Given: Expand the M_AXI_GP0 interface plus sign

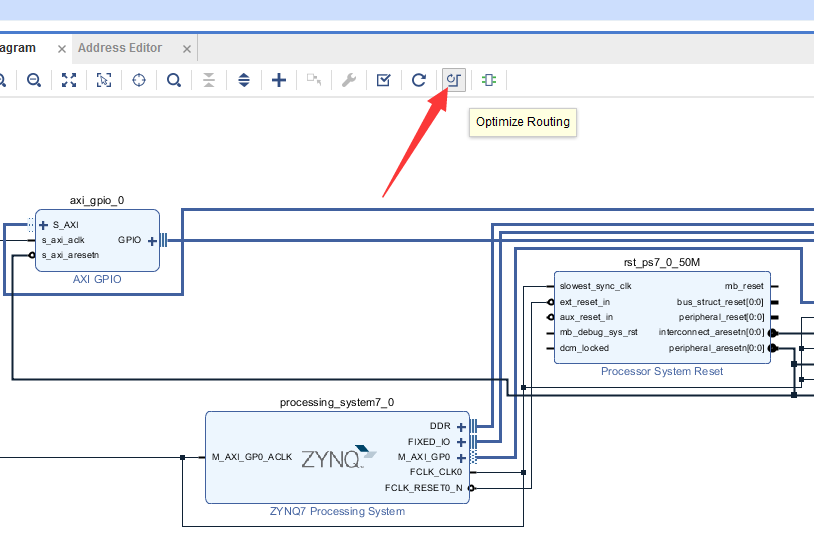Looking at the screenshot, I should [461, 458].
